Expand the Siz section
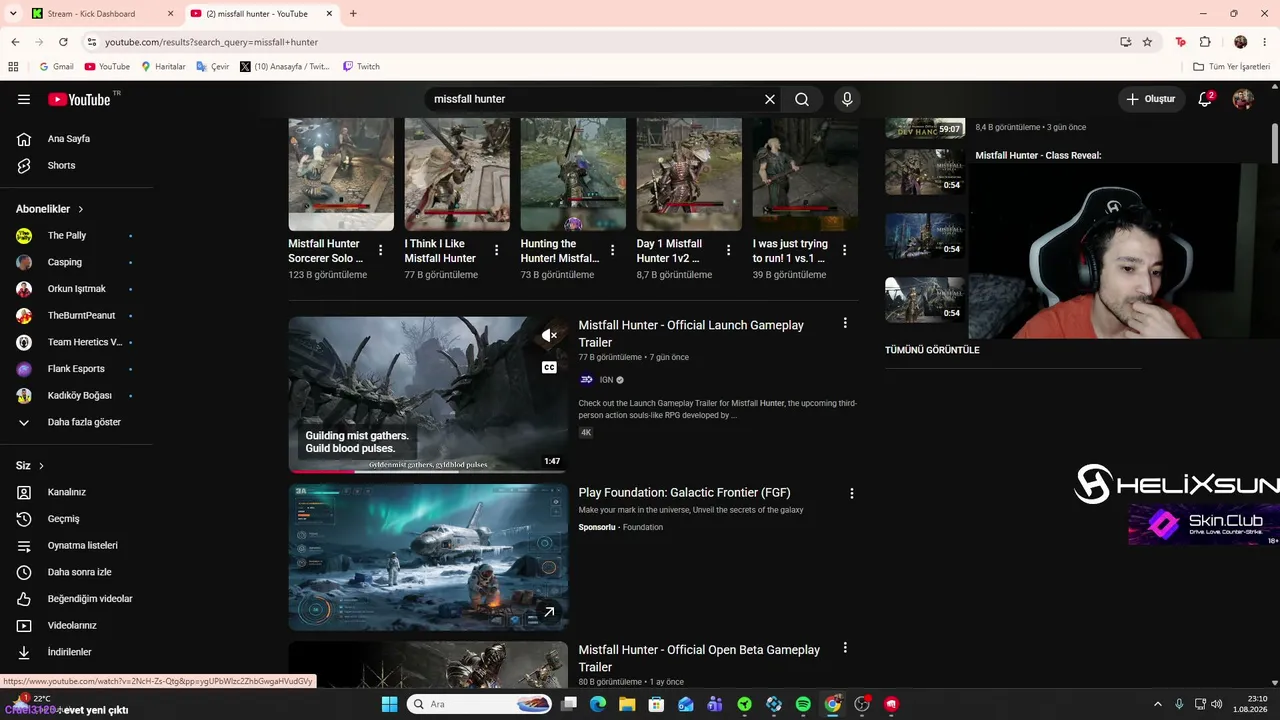Screen dimensions: 1280x720 click(30, 466)
